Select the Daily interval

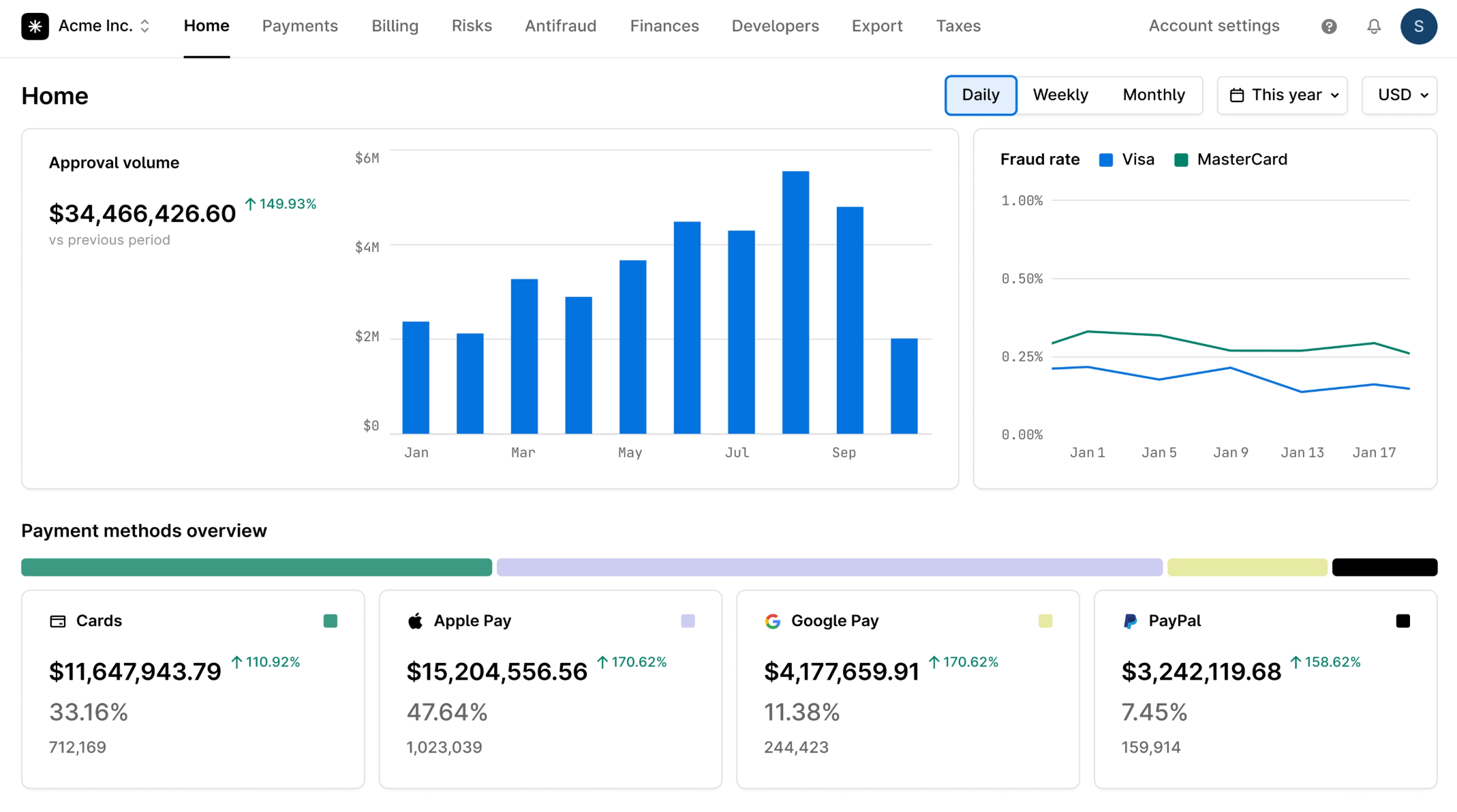[981, 95]
